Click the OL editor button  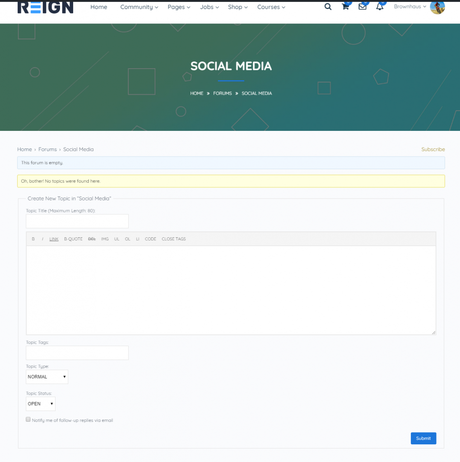[x=127, y=239]
